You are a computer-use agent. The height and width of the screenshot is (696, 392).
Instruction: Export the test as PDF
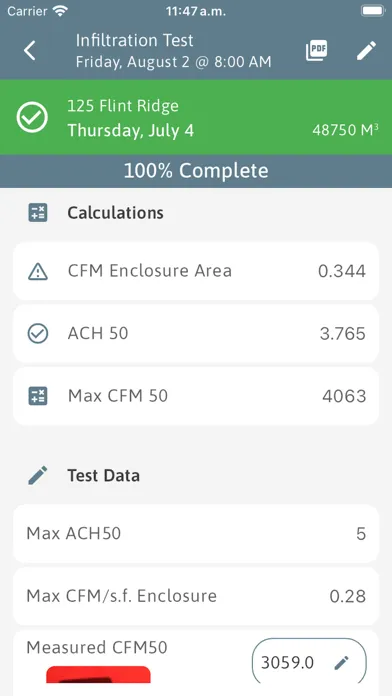(317, 51)
